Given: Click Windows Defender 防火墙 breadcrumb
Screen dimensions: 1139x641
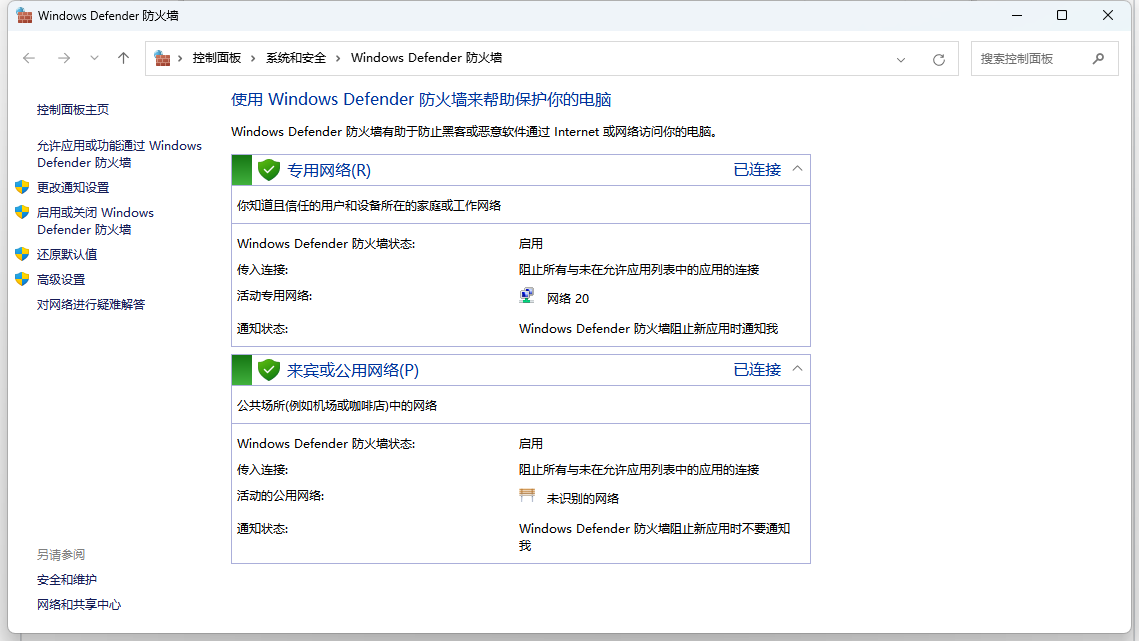Looking at the screenshot, I should click(426, 58).
